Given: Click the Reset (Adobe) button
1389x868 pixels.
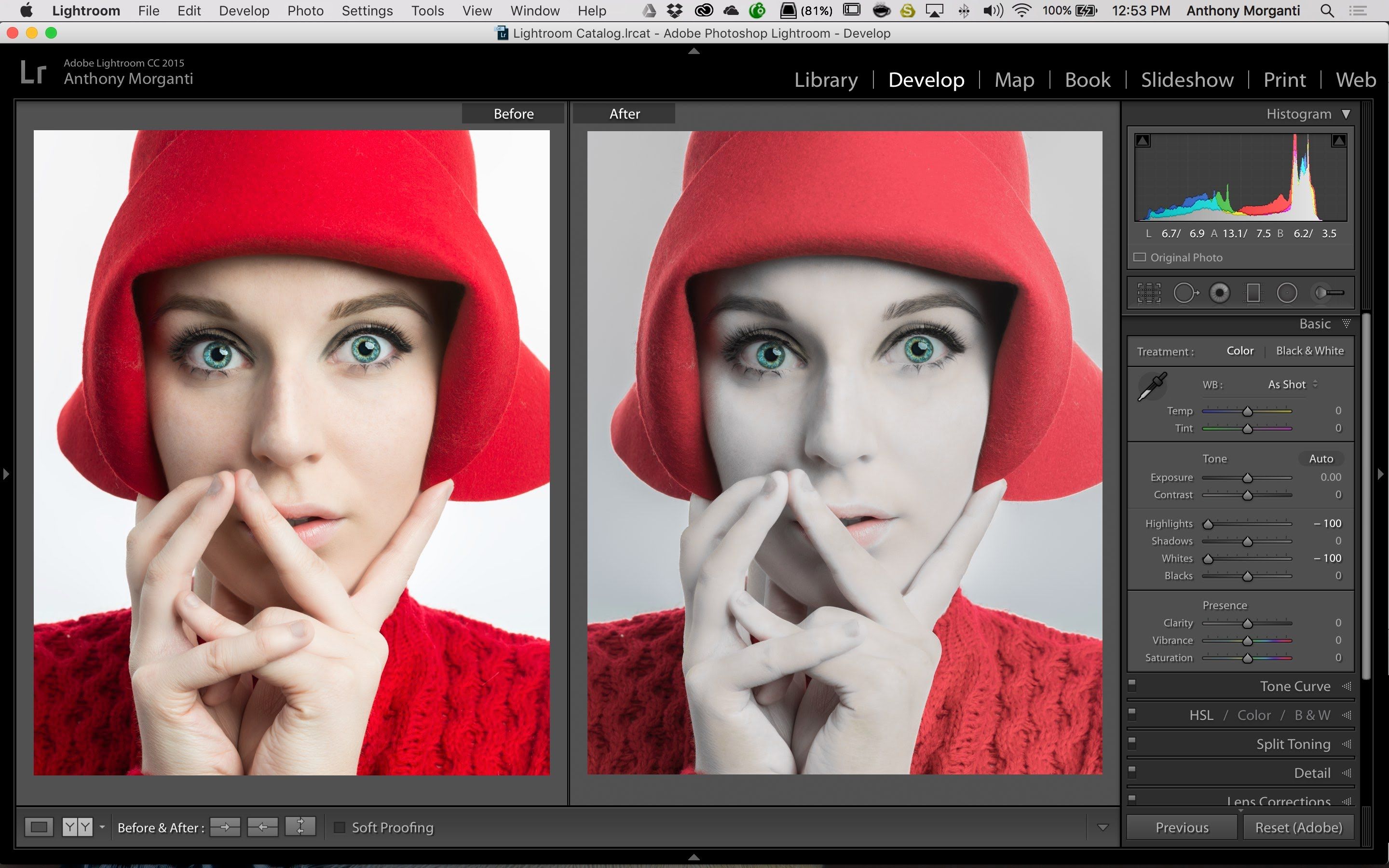Looking at the screenshot, I should pyautogui.click(x=1298, y=827).
